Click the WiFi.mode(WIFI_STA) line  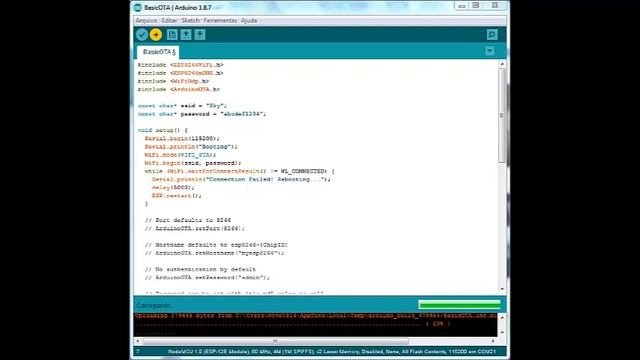pyautogui.click(x=180, y=155)
